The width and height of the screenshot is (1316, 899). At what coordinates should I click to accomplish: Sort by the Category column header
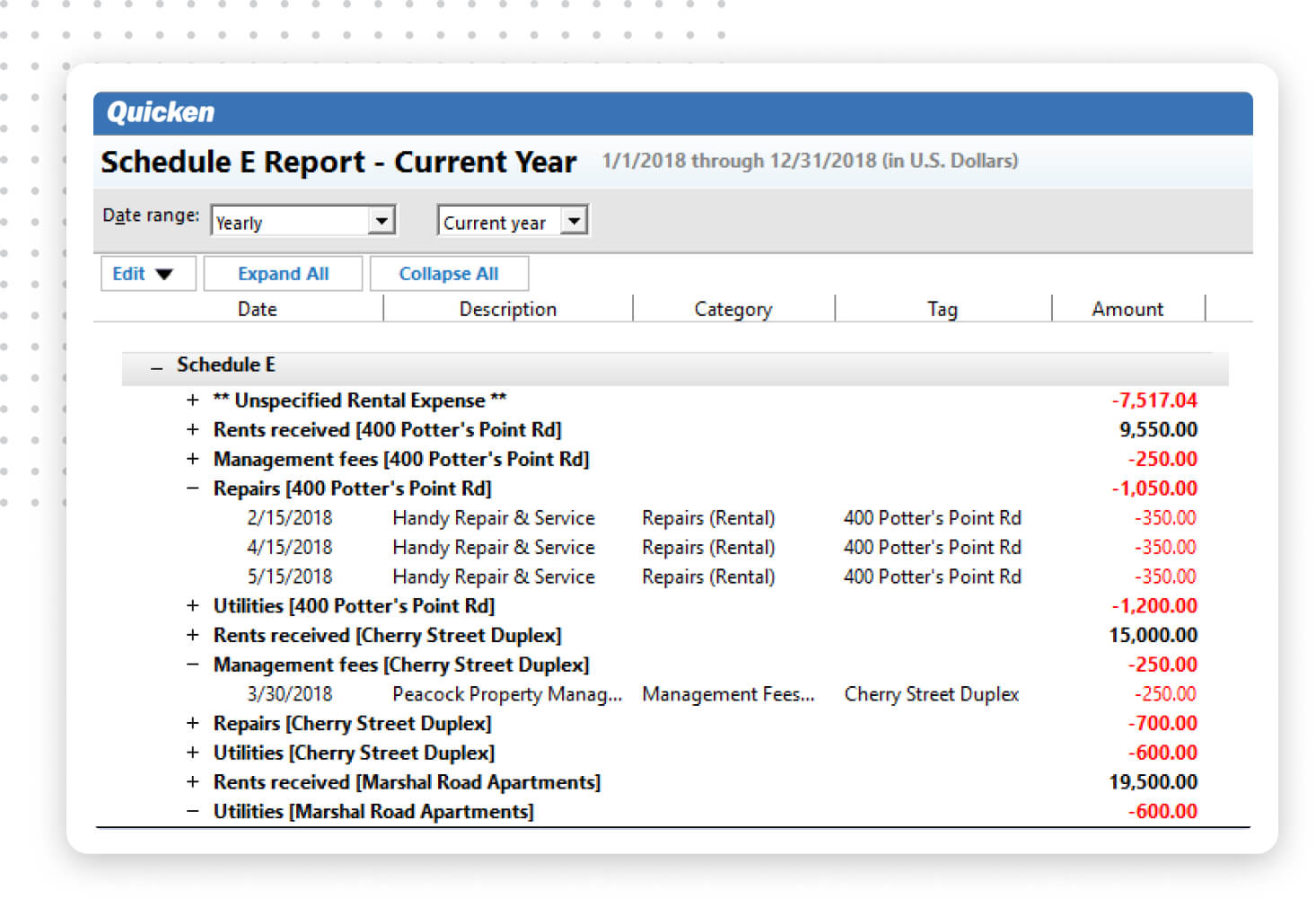tap(733, 309)
